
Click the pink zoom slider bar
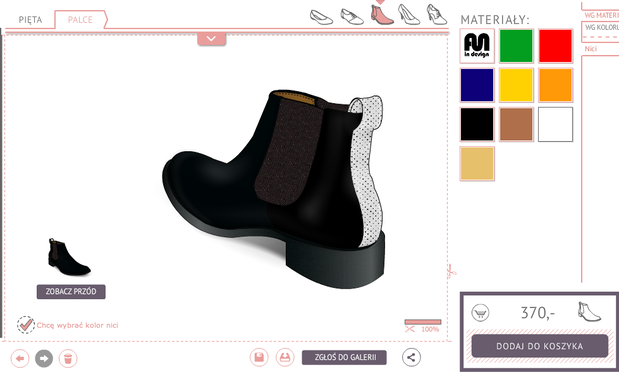[423, 322]
